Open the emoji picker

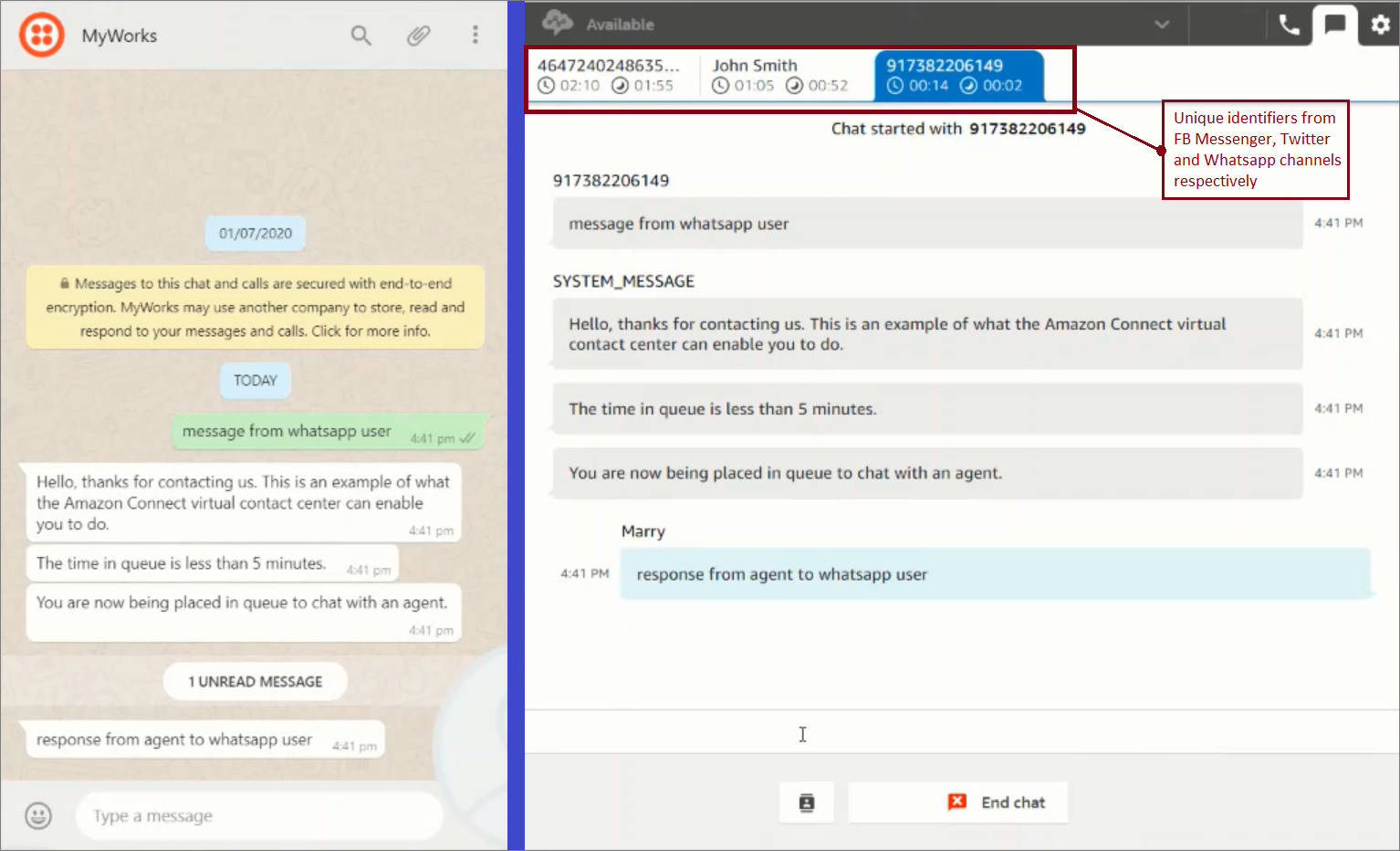[38, 815]
